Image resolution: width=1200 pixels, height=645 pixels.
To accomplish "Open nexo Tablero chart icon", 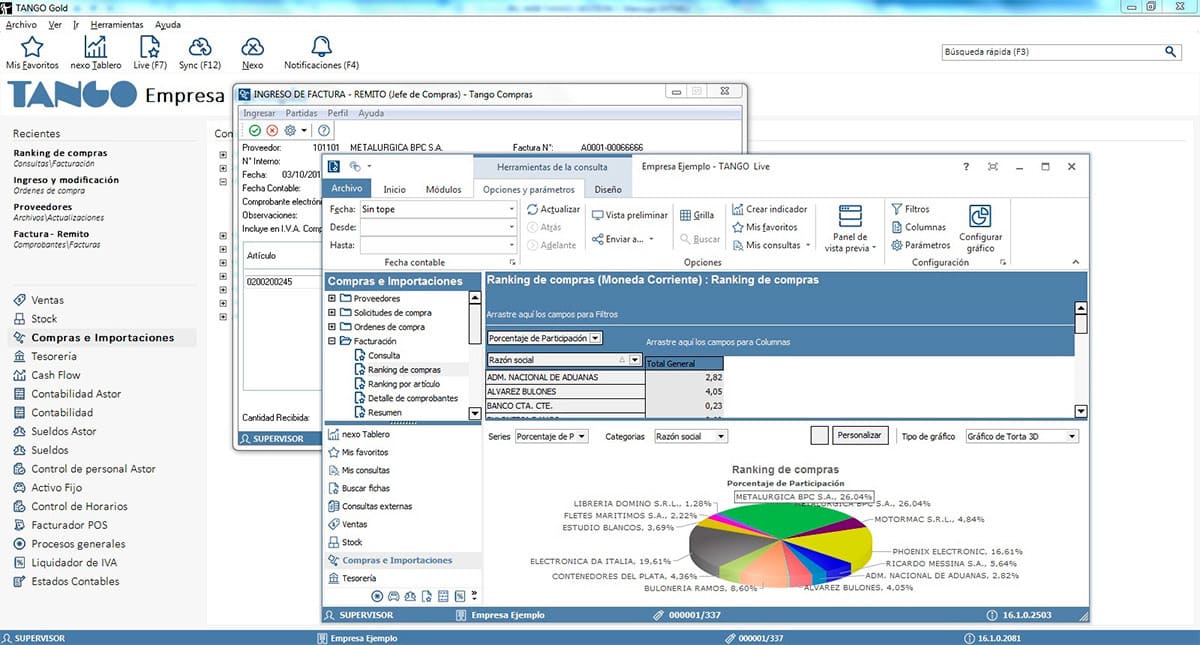I will pyautogui.click(x=96, y=47).
